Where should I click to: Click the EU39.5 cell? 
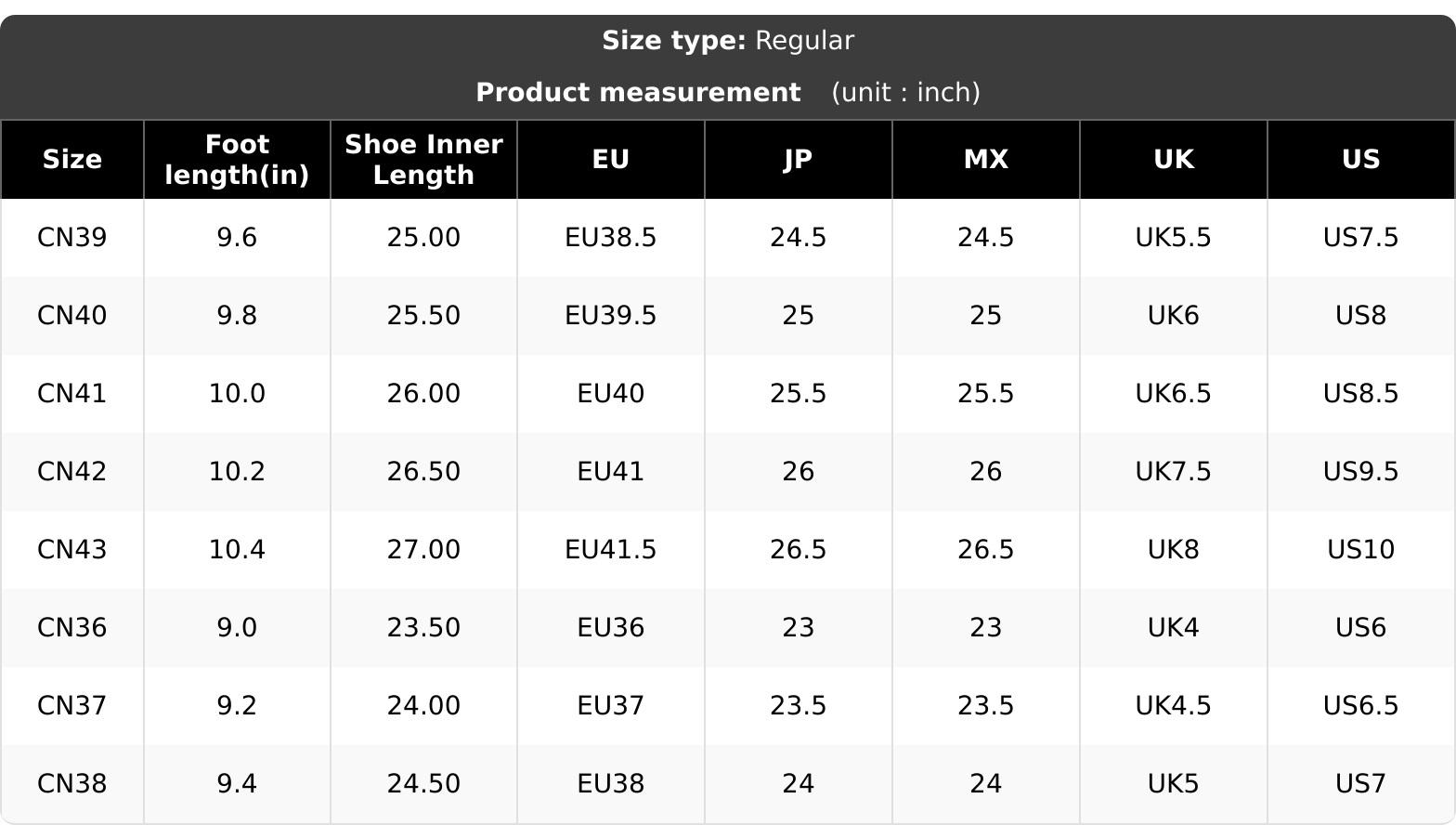click(611, 316)
